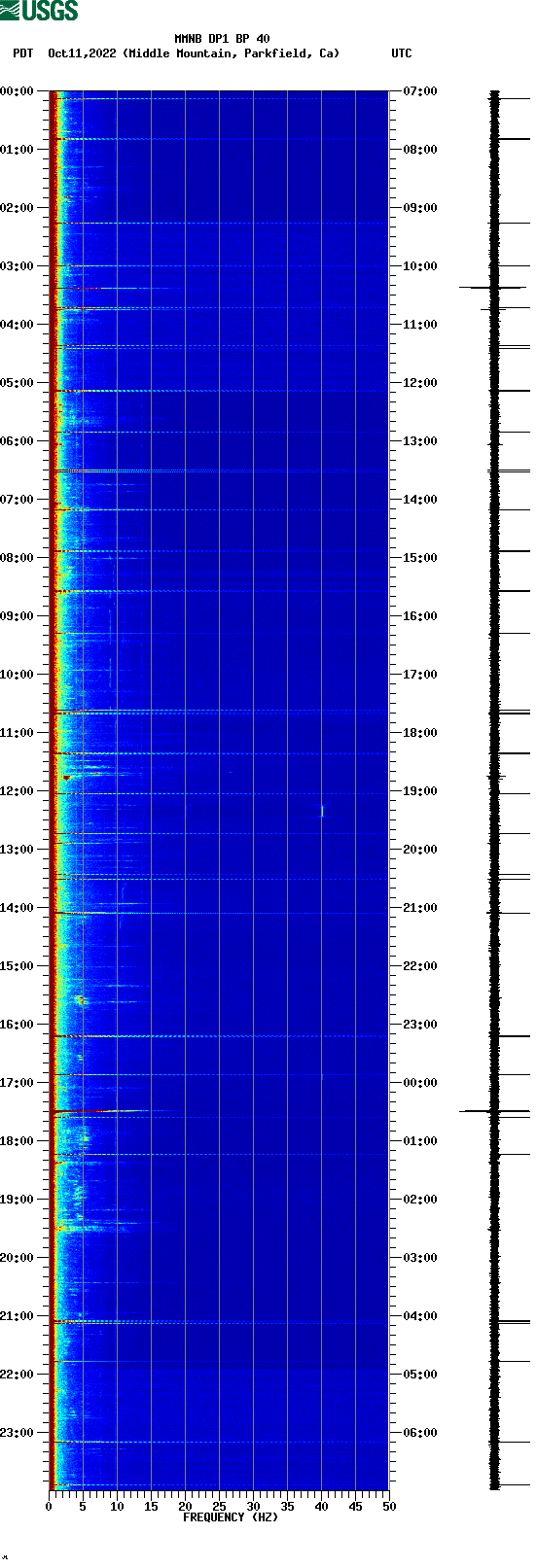Click the 06:00 tick label on the PDT axis
The width and height of the screenshot is (537, 1568).
(x=17, y=441)
